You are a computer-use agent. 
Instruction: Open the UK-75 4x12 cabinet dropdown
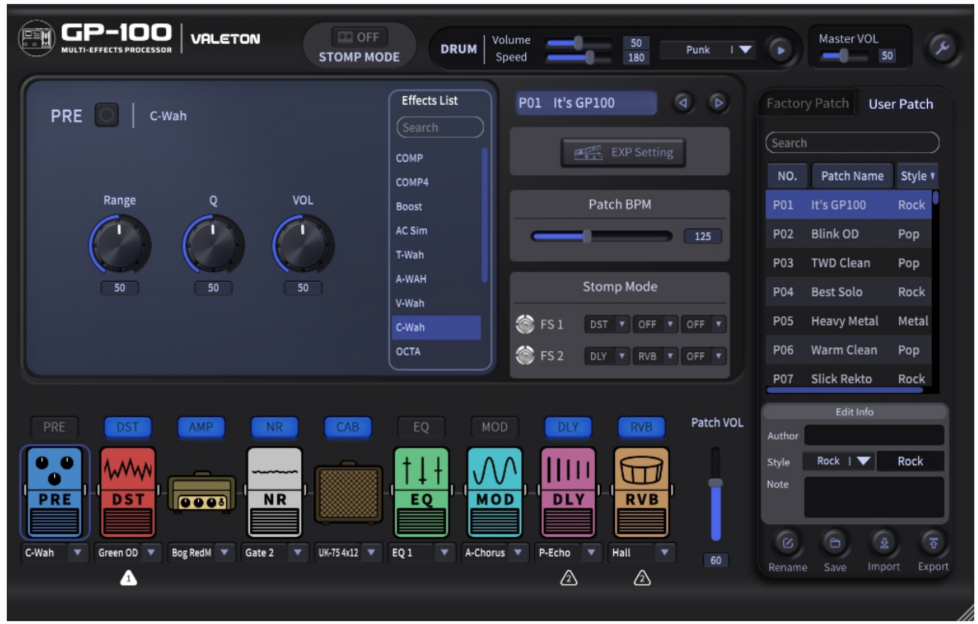348,553
